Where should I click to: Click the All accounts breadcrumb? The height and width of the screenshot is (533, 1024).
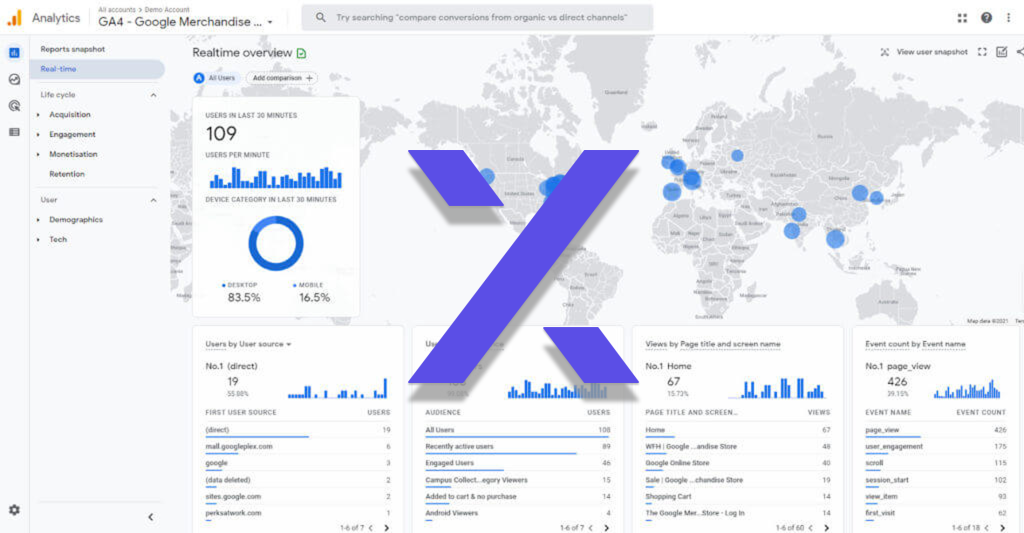pyautogui.click(x=117, y=9)
